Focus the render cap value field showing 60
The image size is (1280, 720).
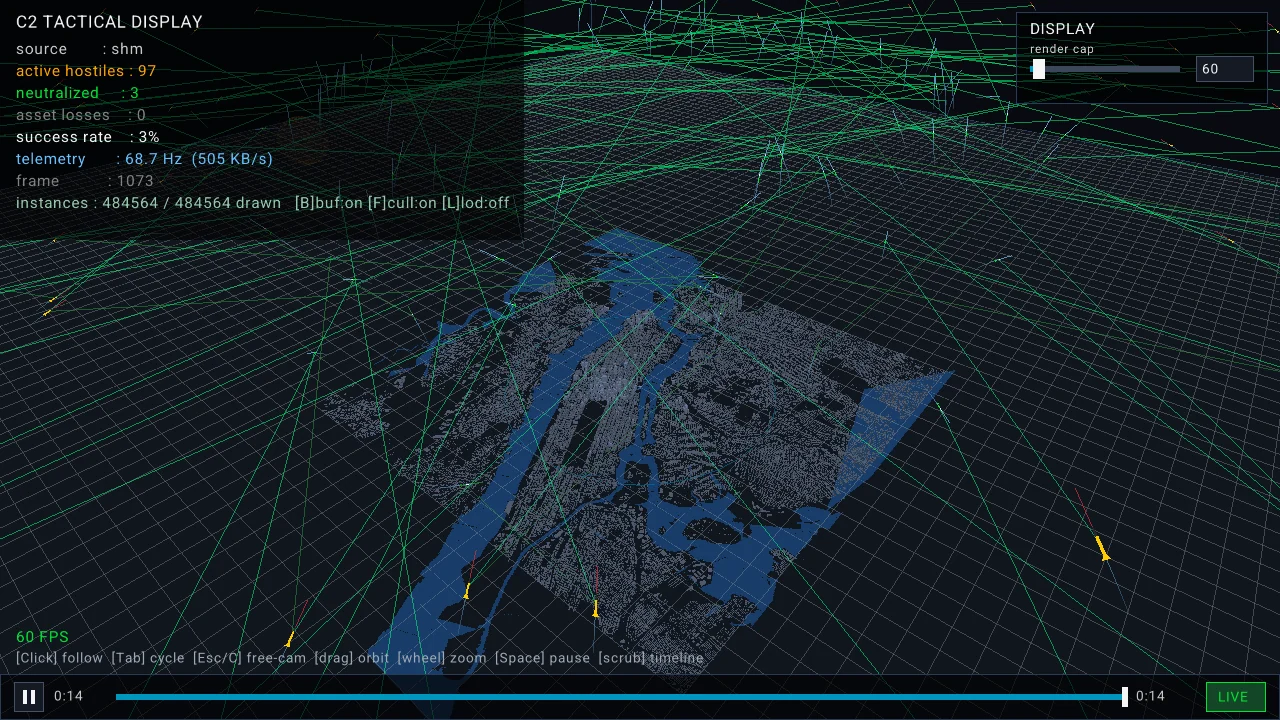click(1225, 69)
